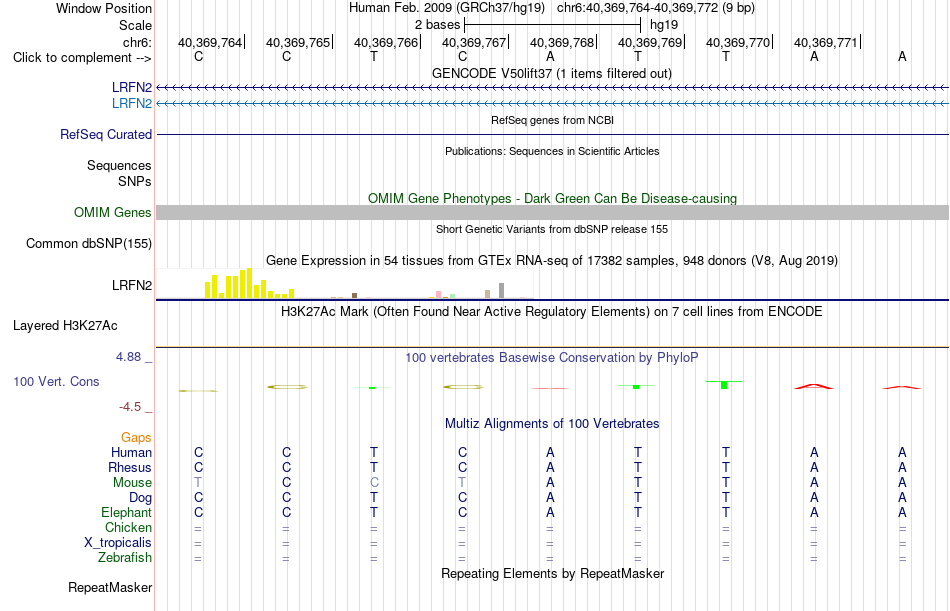Screen dimensions: 950x611
Task: Click Publications: Sequences in Scientific Articles title
Action: coord(552,151)
